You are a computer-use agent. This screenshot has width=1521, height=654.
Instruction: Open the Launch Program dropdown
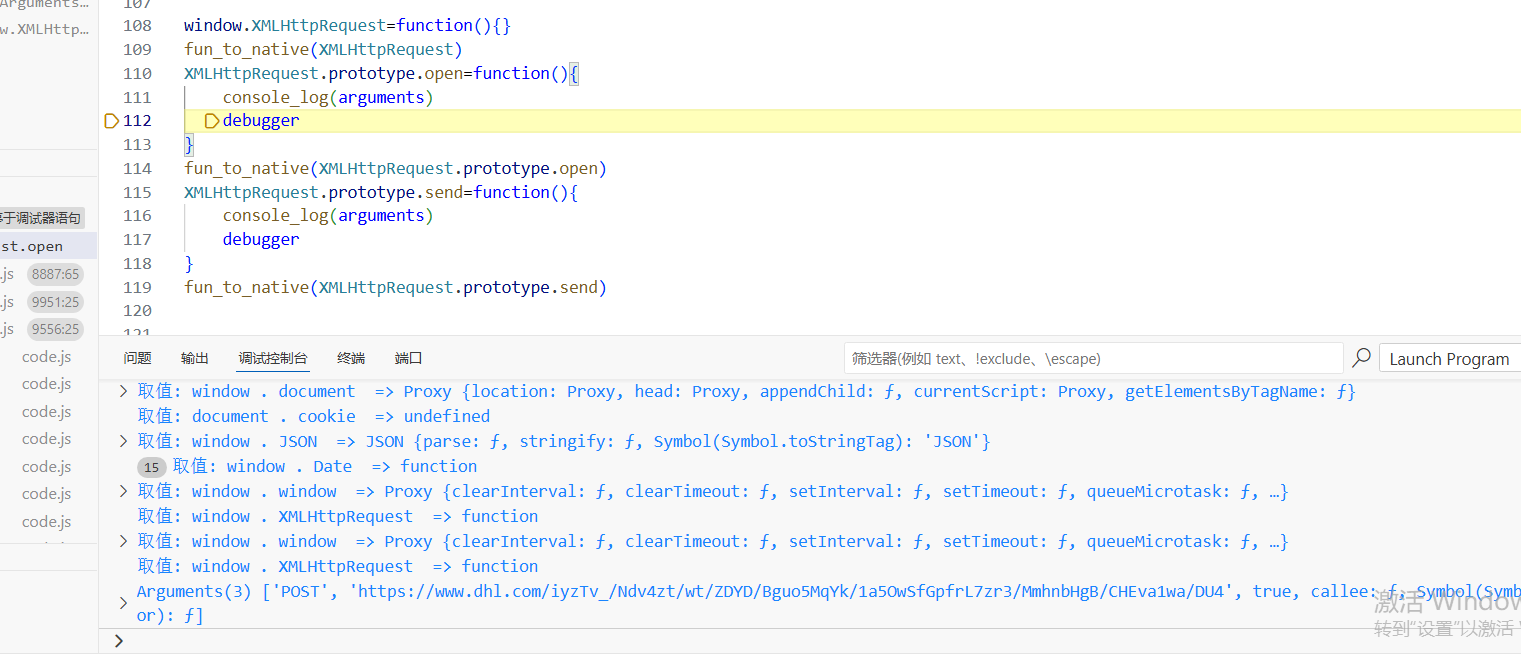(x=1449, y=359)
